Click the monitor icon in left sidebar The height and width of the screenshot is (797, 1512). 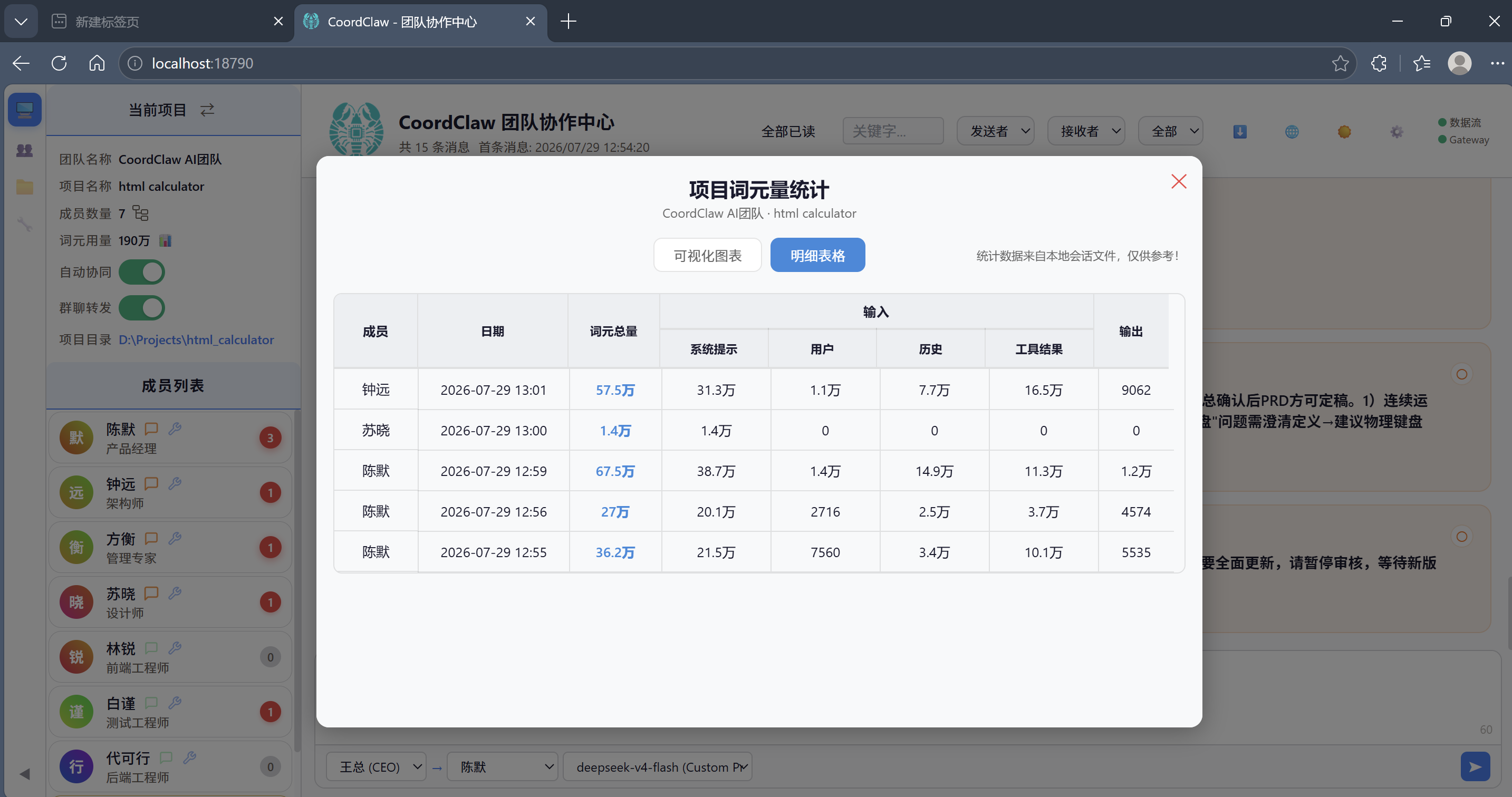[x=25, y=110]
